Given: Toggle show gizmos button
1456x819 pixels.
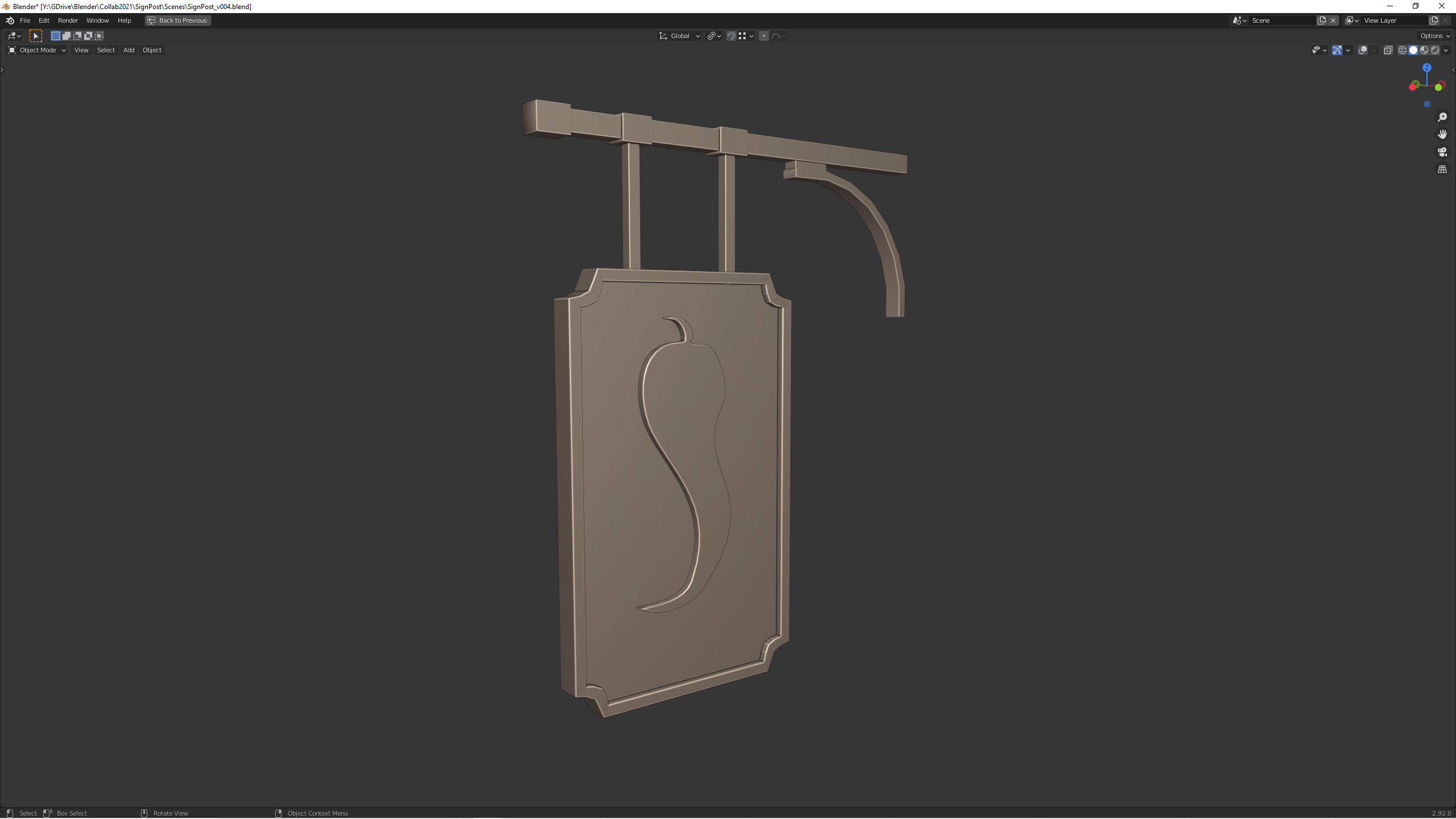Looking at the screenshot, I should pos(1337,50).
